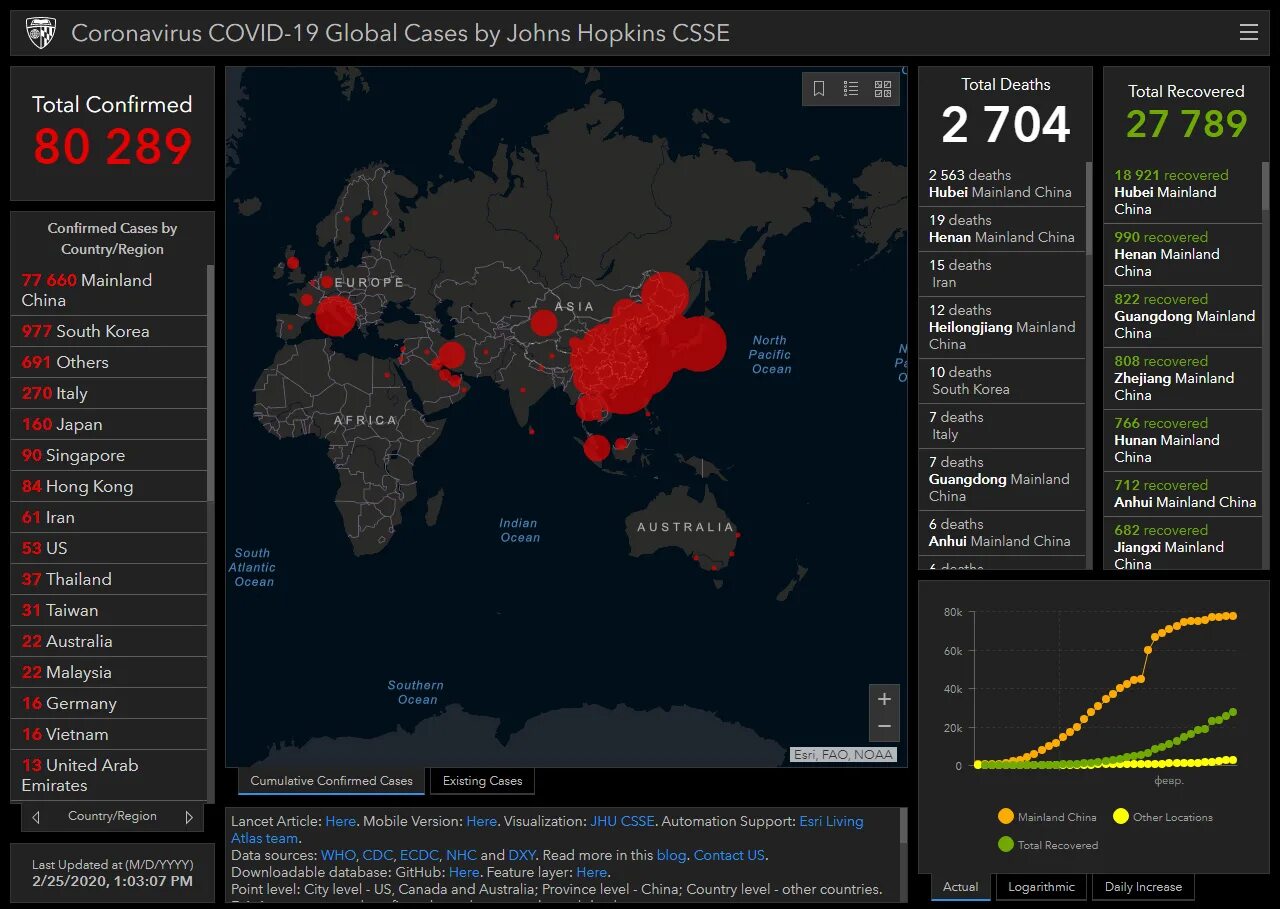
Task: Select 90 Singapore row
Action: [109, 455]
